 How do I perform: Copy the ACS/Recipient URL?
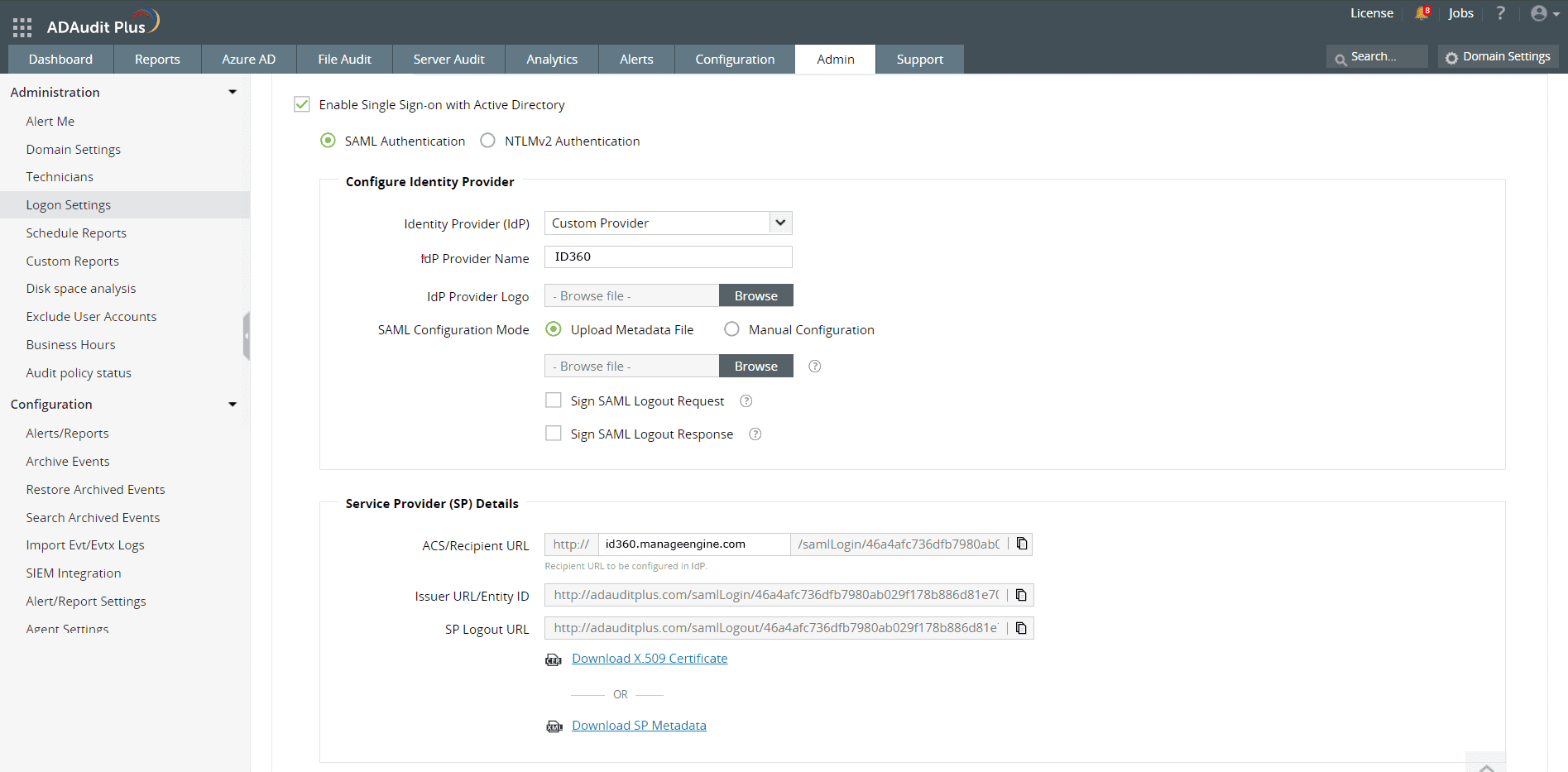(x=1022, y=544)
